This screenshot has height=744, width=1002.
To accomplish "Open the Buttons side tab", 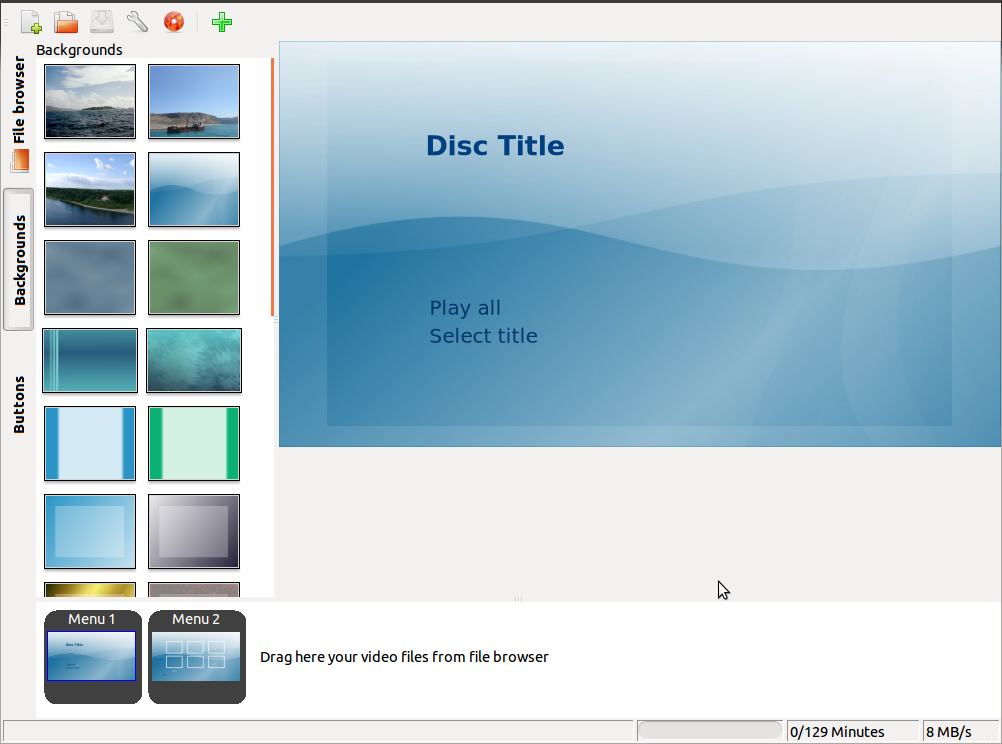I will 19,404.
